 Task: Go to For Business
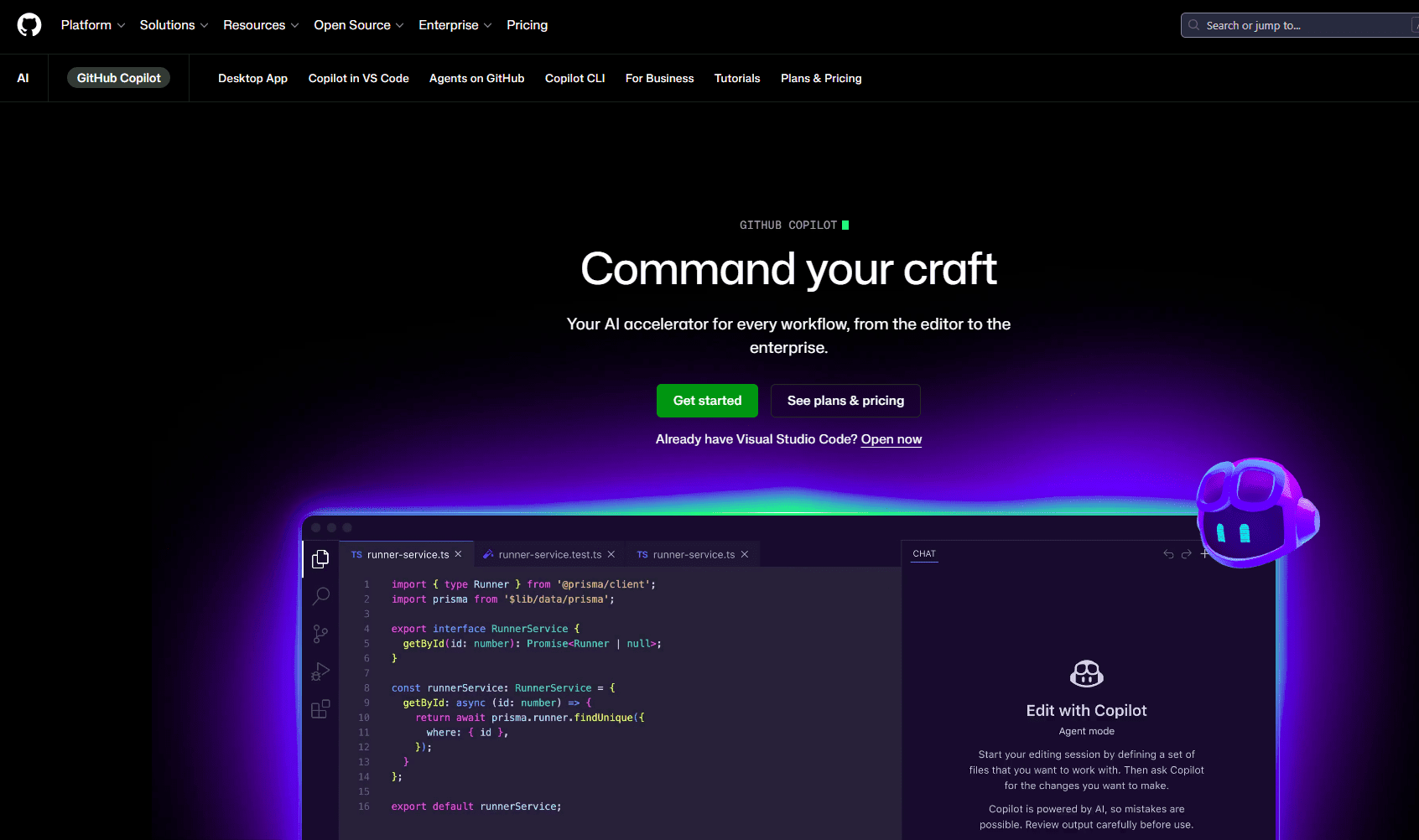[659, 78]
